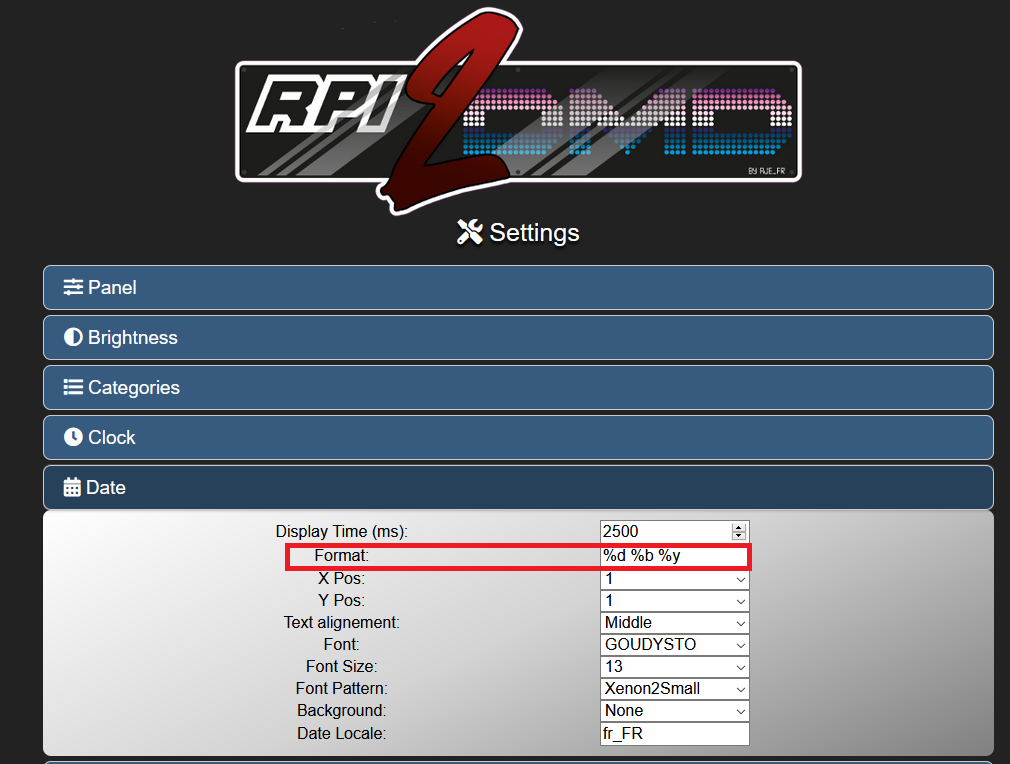1010x764 pixels.
Task: Click the Format label
Action: 341,555
